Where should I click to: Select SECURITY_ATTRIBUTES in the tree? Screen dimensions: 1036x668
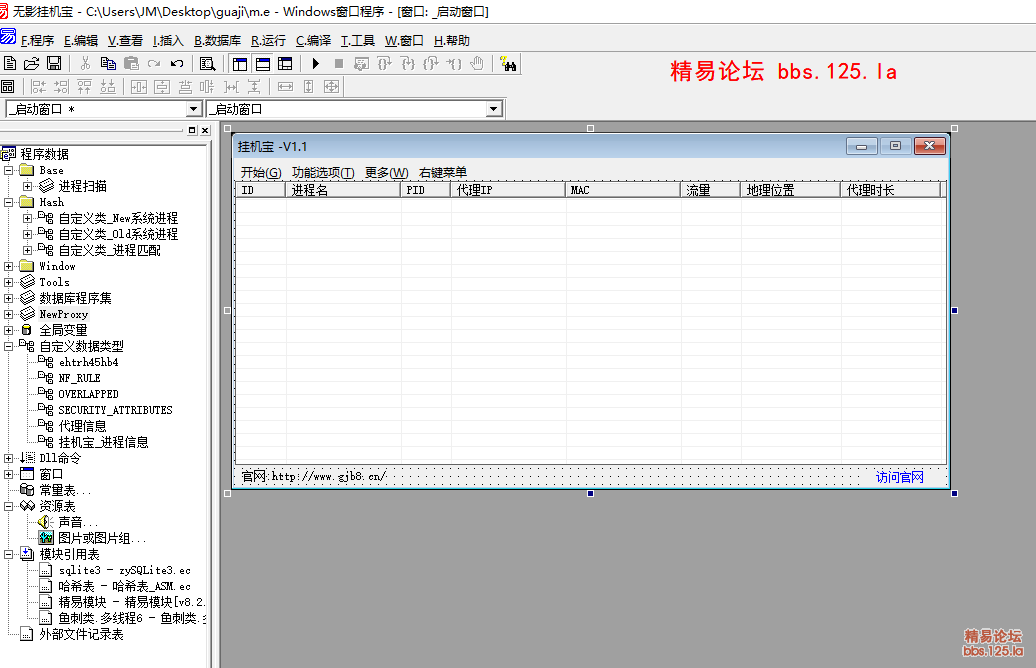115,410
